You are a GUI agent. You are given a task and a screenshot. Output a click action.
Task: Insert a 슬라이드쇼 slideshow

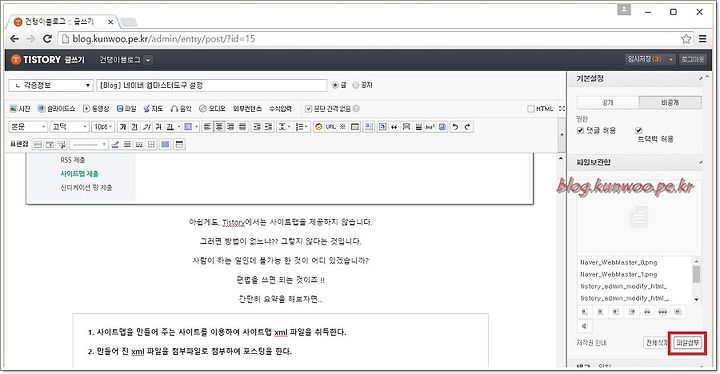point(56,108)
